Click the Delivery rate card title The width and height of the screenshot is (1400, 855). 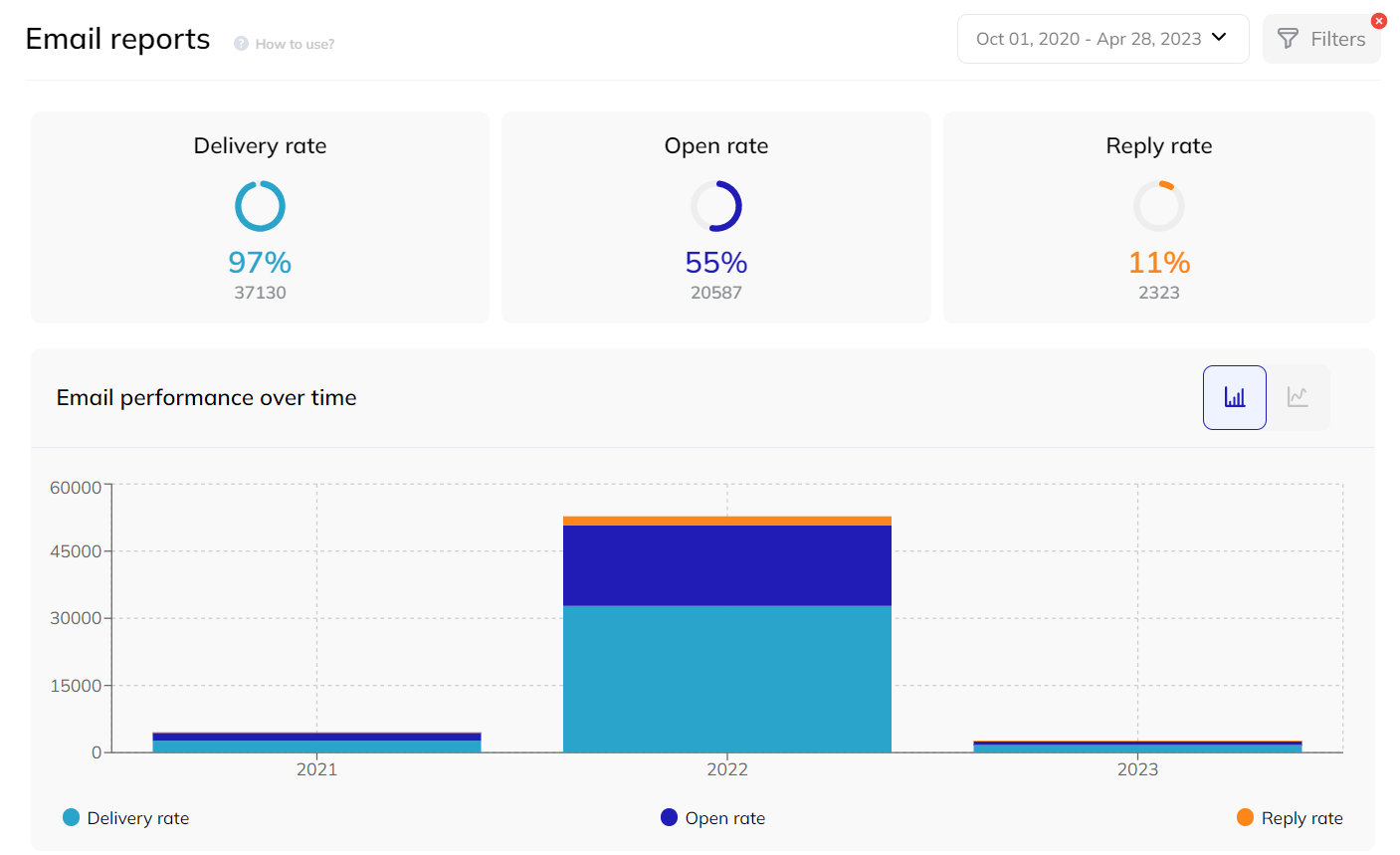[260, 146]
